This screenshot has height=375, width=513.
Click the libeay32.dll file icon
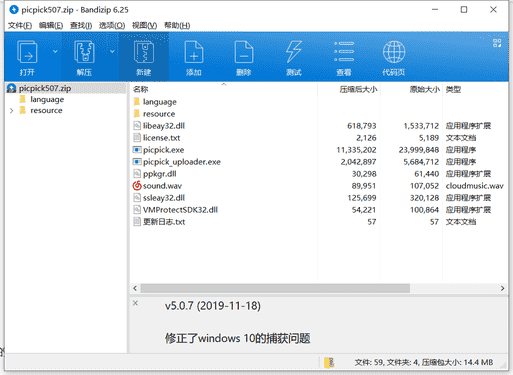click(137, 126)
